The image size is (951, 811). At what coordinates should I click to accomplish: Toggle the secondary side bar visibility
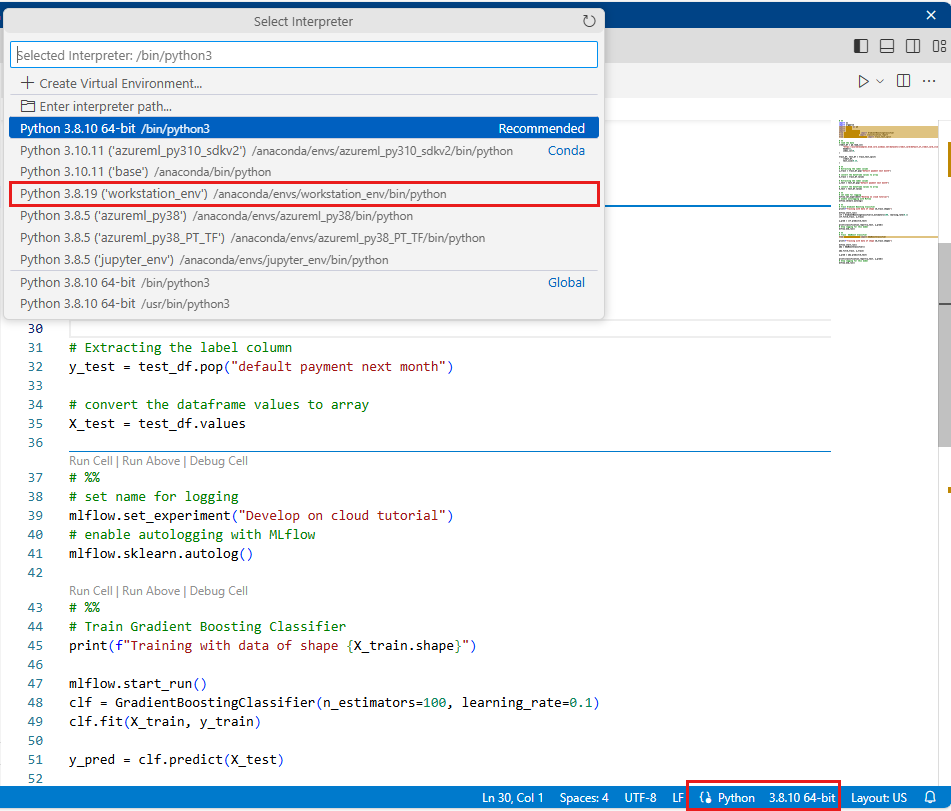913,46
